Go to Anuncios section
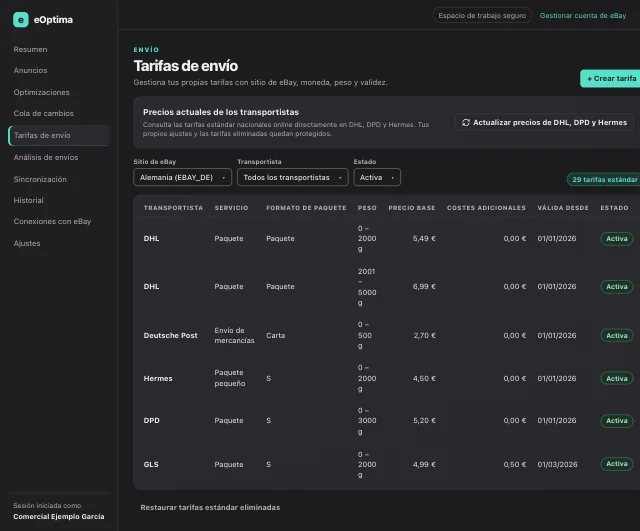 30,71
